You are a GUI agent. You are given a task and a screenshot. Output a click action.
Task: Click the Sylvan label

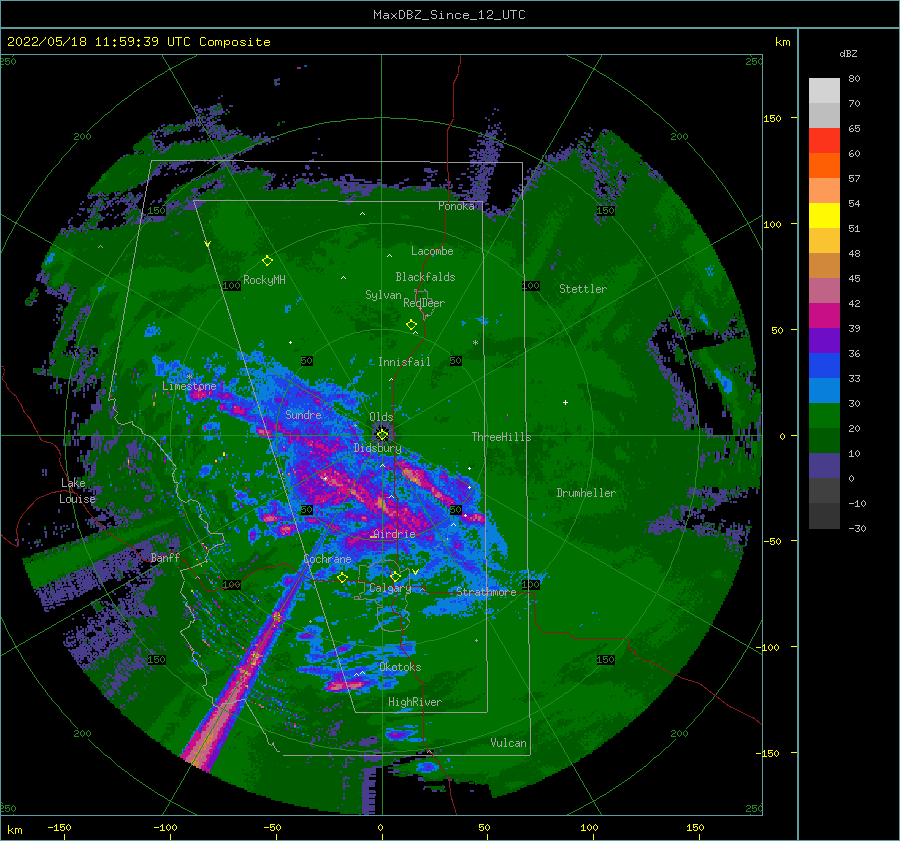pos(383,295)
